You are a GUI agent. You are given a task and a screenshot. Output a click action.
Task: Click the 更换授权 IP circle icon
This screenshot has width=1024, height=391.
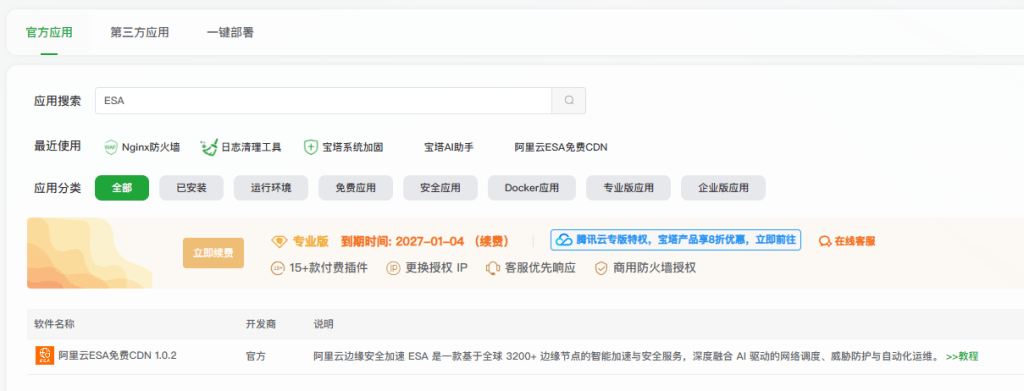click(393, 268)
